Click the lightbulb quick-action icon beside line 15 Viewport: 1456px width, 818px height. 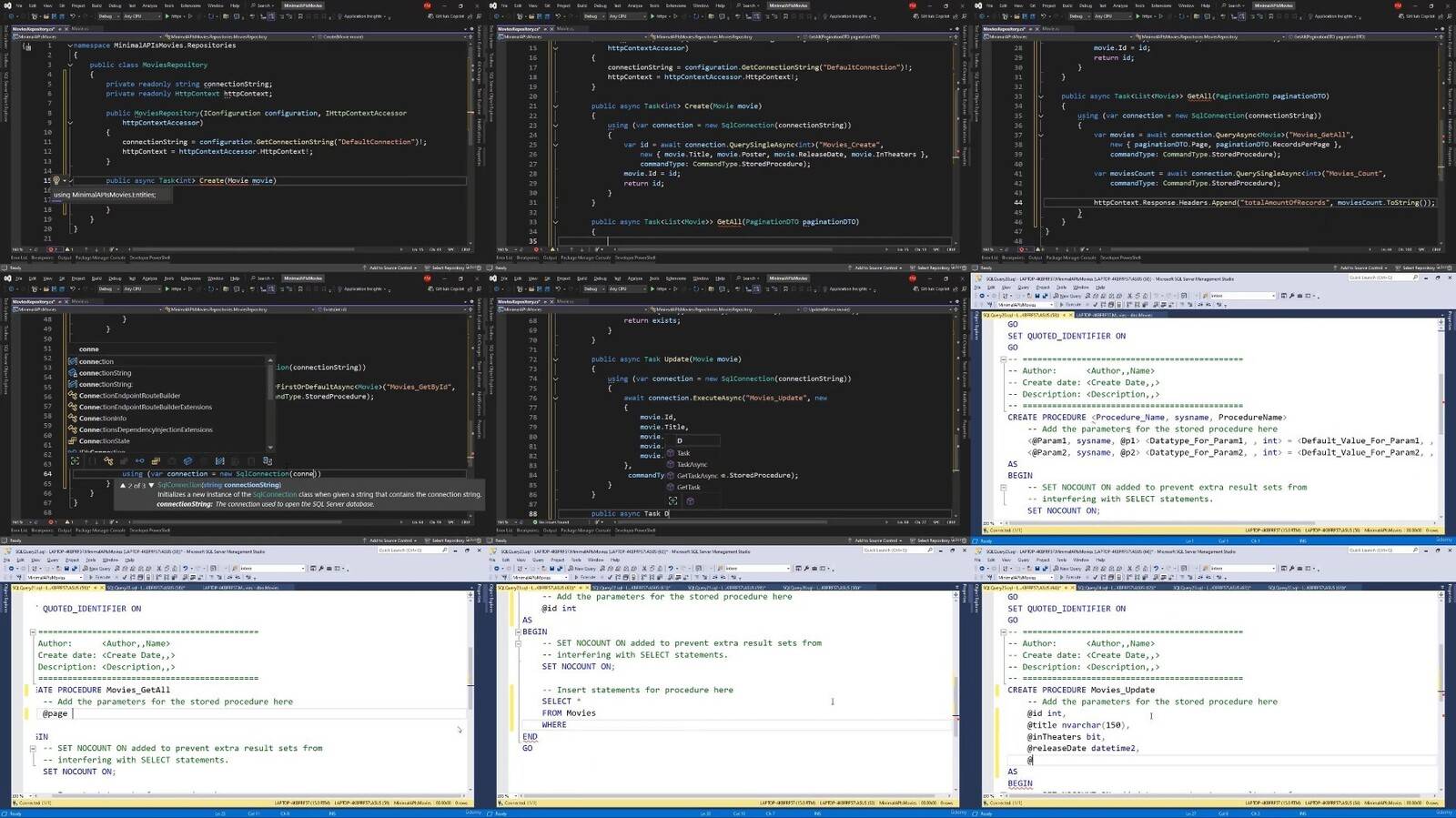[56, 180]
